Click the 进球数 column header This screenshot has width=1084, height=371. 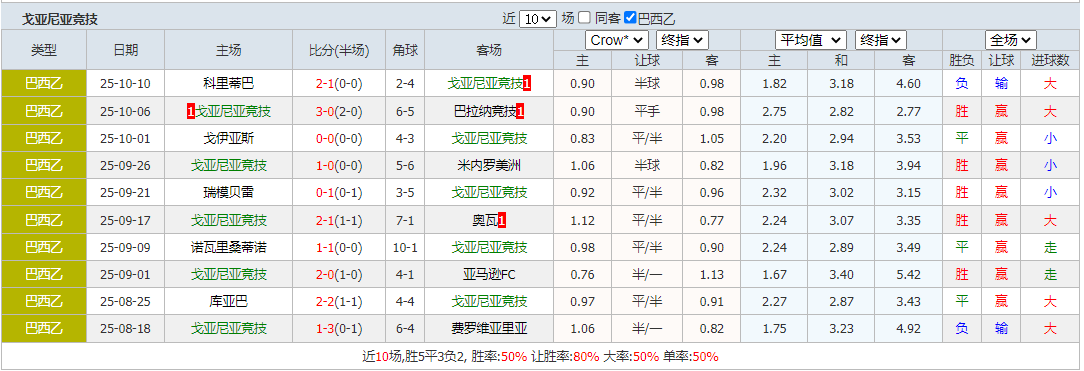1050,60
